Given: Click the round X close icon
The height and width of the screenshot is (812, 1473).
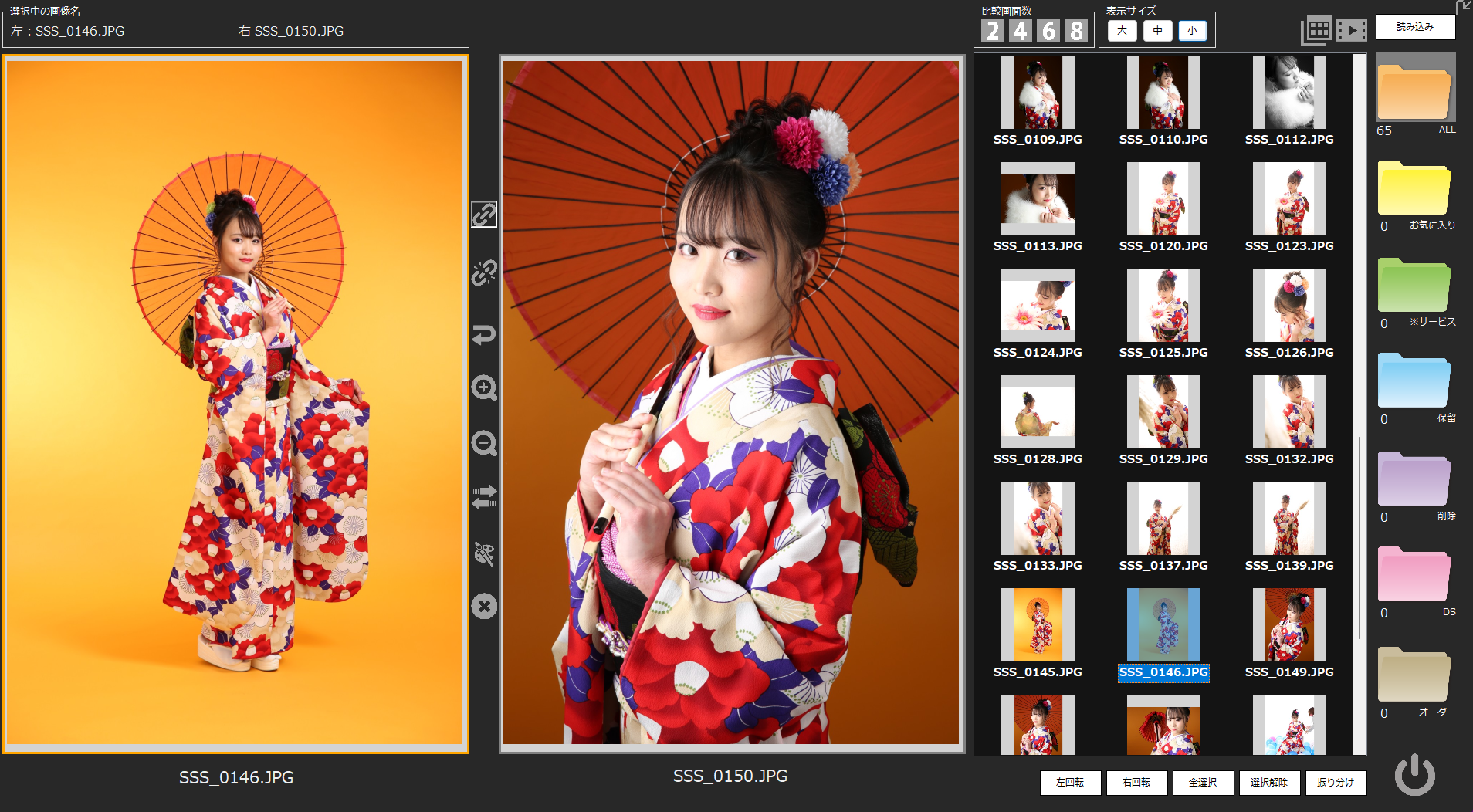Looking at the screenshot, I should tap(484, 607).
